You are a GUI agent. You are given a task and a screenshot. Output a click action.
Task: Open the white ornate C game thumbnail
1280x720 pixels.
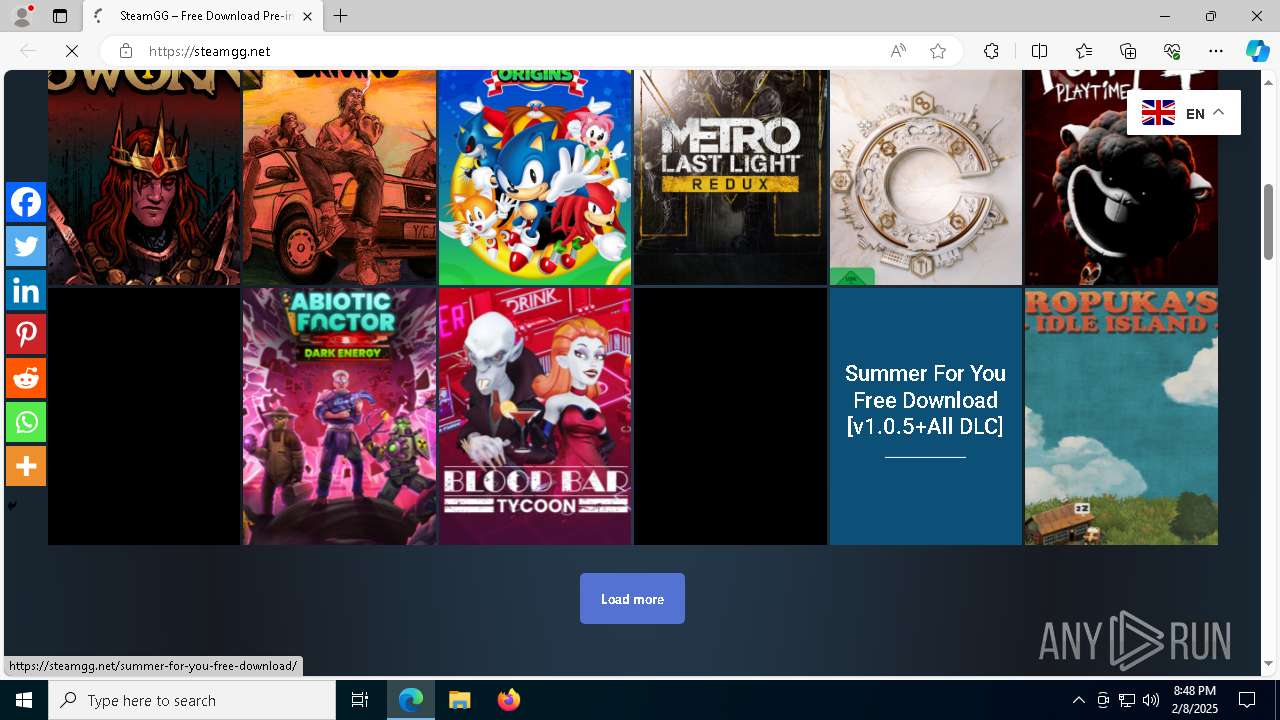[x=926, y=178]
